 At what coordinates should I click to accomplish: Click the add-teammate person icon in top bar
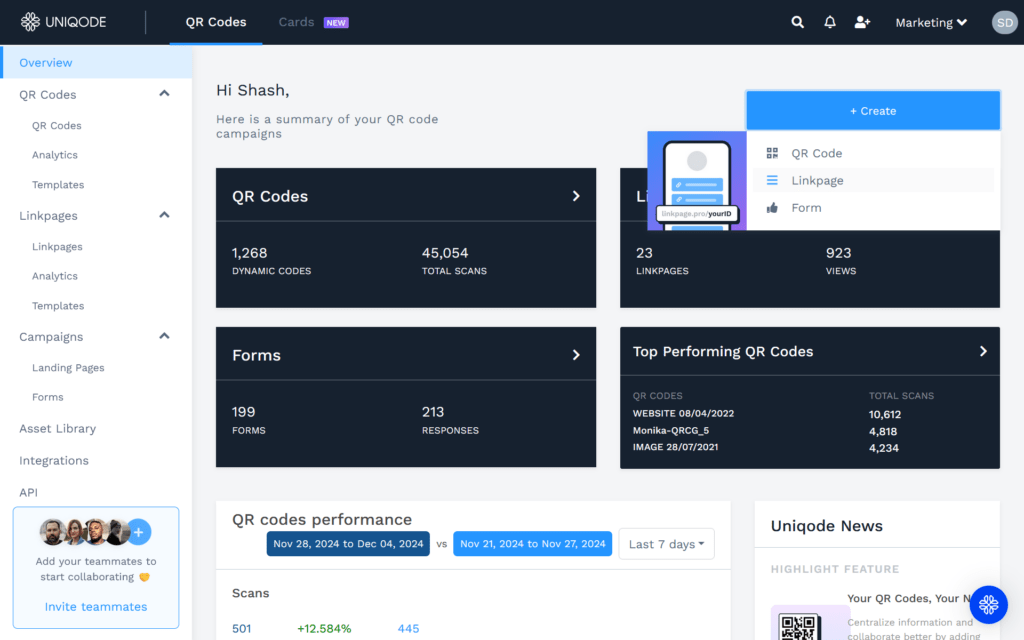coord(862,21)
